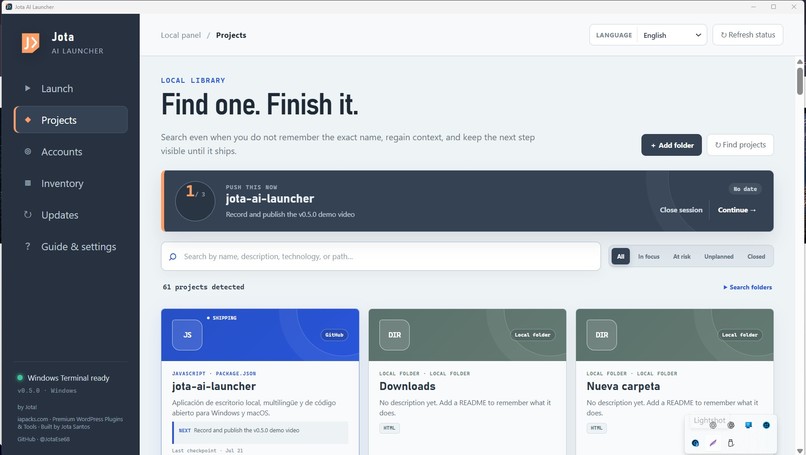Click the Find projects button

click(x=740, y=145)
